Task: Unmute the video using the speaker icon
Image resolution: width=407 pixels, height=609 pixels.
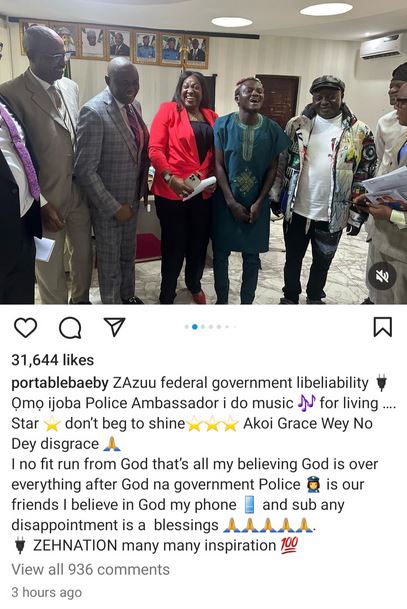Action: (x=382, y=276)
